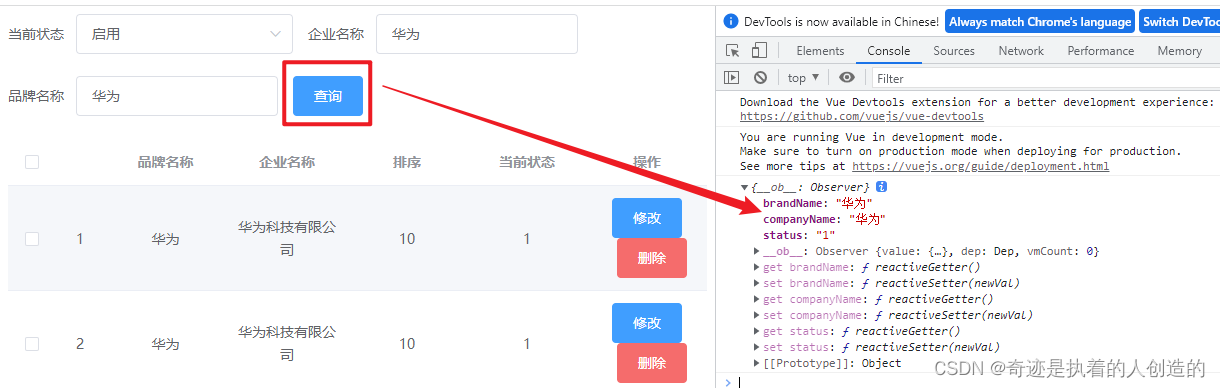Click the 排序 column header
This screenshot has width=1220, height=388.
tap(407, 162)
